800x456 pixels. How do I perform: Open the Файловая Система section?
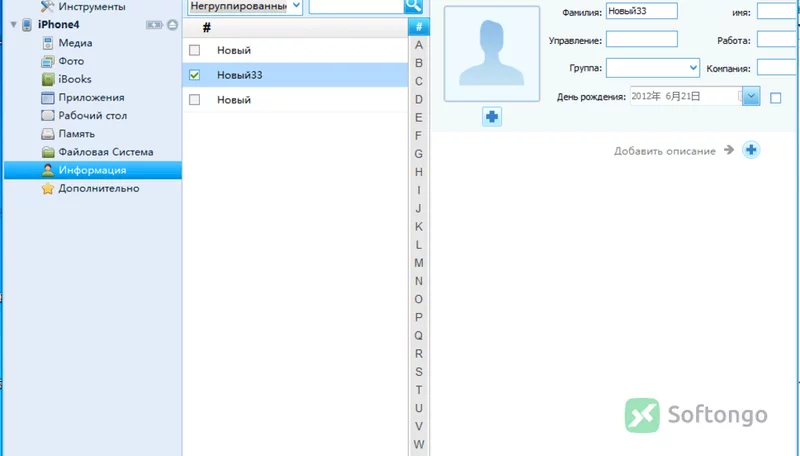click(106, 152)
